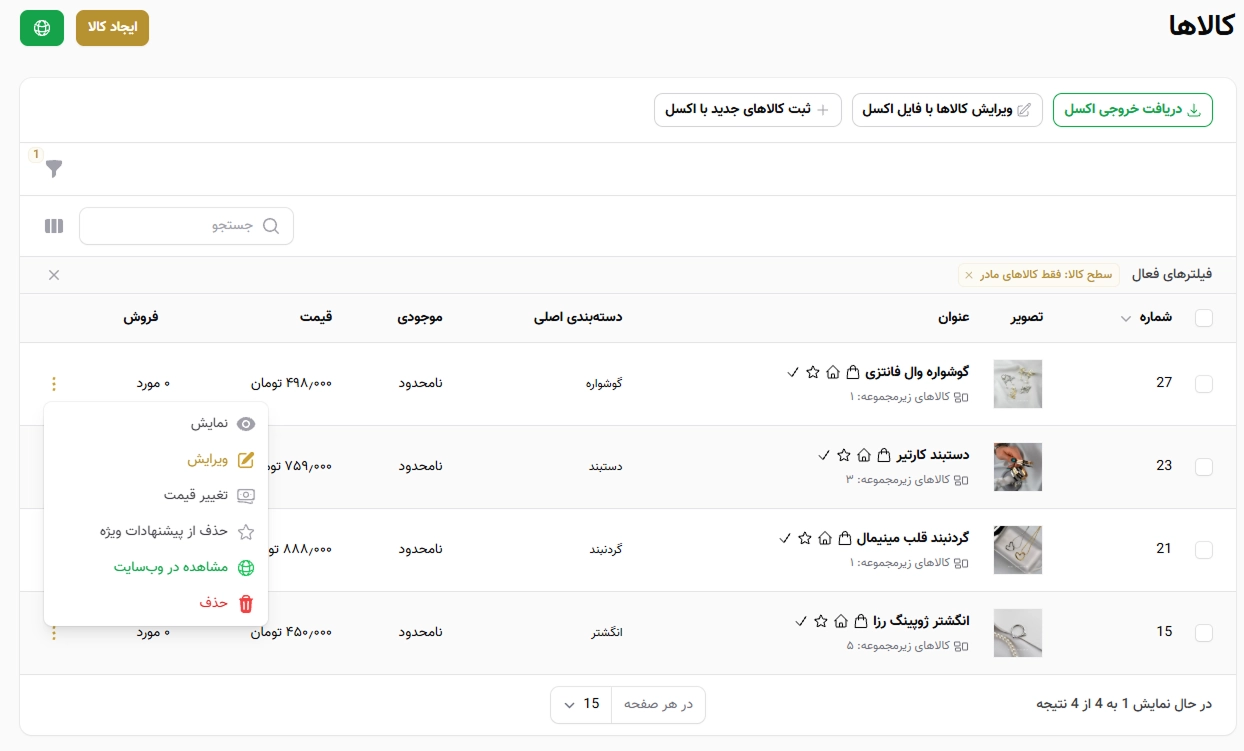Open the 15 per-page dropdown
This screenshot has height=751, width=1244.
581,704
